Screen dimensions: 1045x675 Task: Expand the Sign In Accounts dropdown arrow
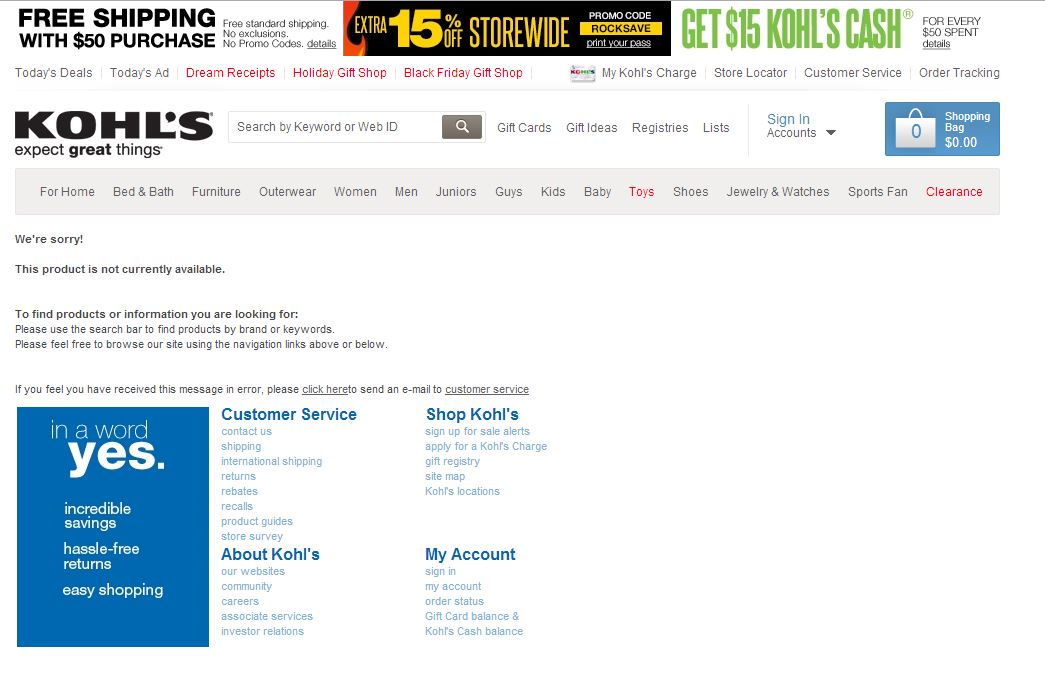coord(831,133)
